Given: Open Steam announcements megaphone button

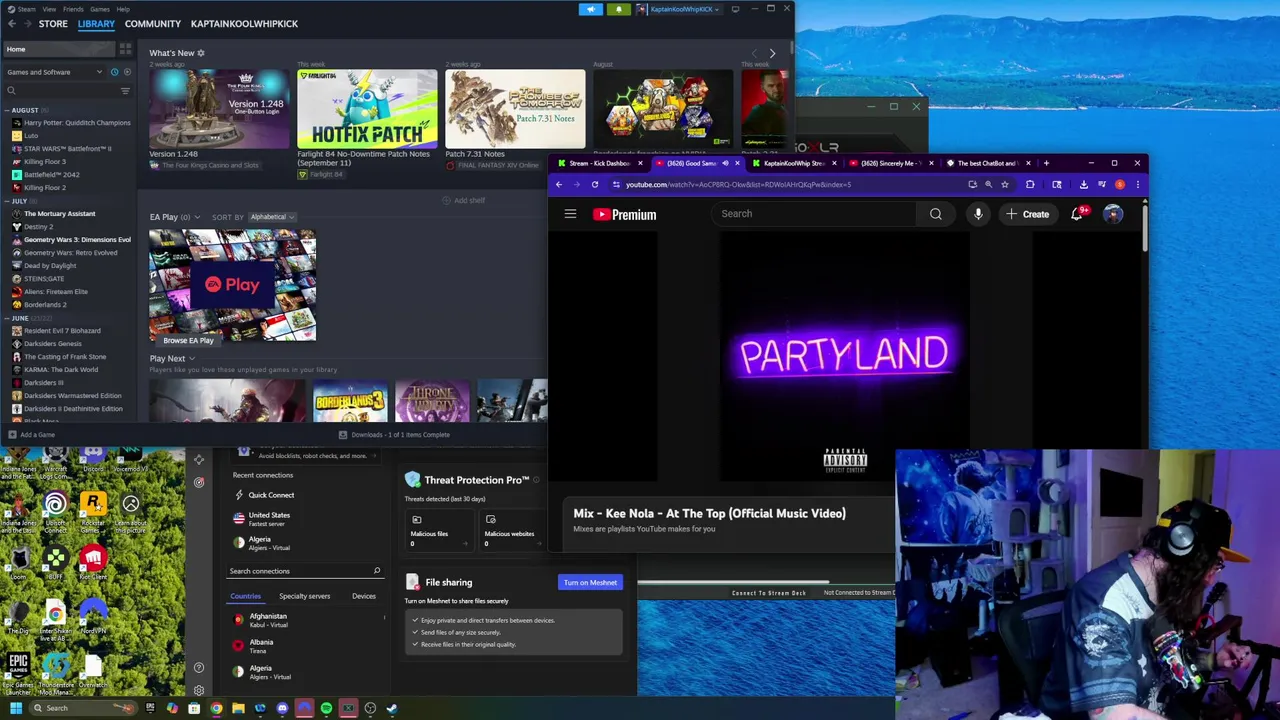Looking at the screenshot, I should tap(591, 9).
